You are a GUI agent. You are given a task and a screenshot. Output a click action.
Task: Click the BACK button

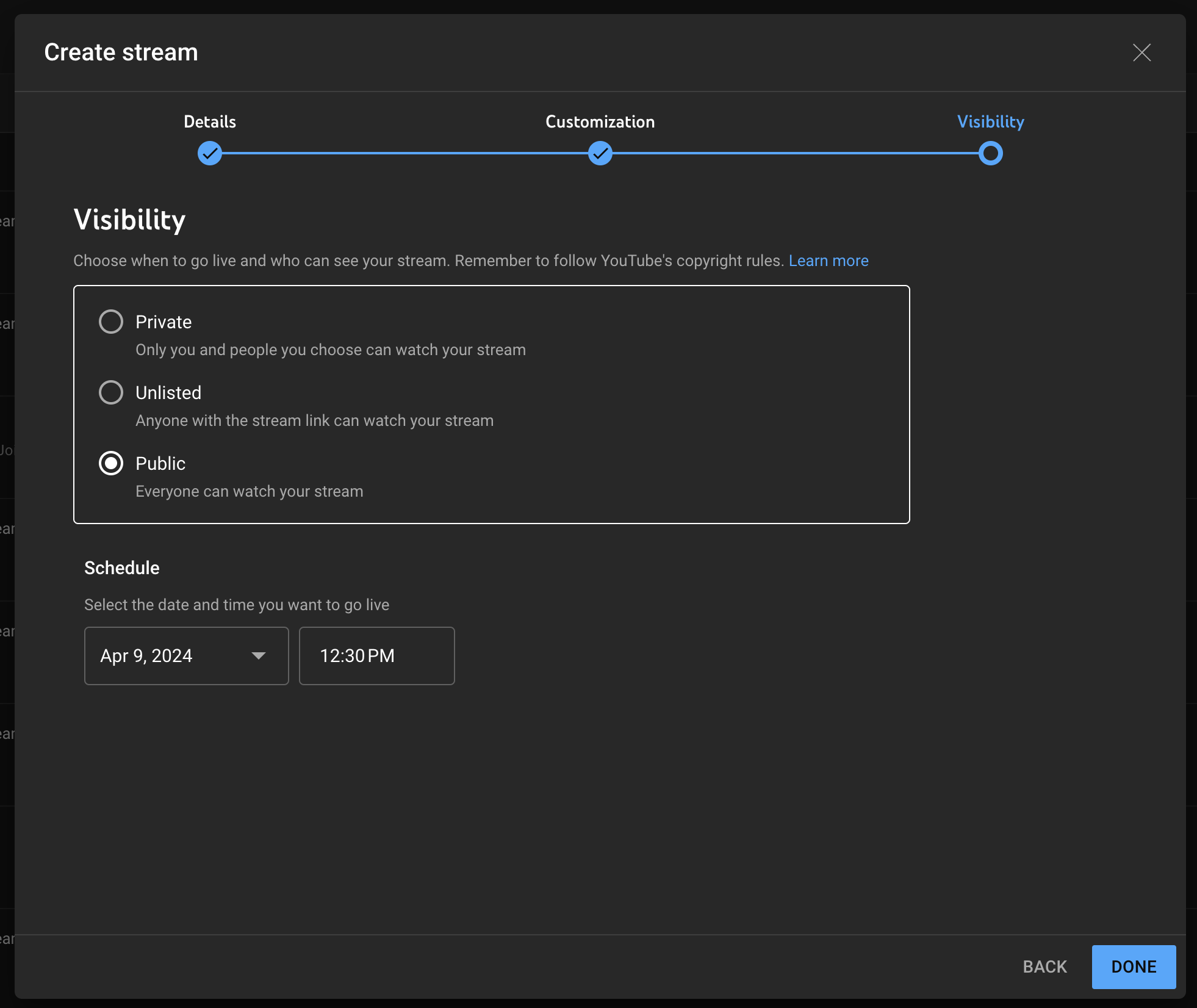click(1045, 967)
